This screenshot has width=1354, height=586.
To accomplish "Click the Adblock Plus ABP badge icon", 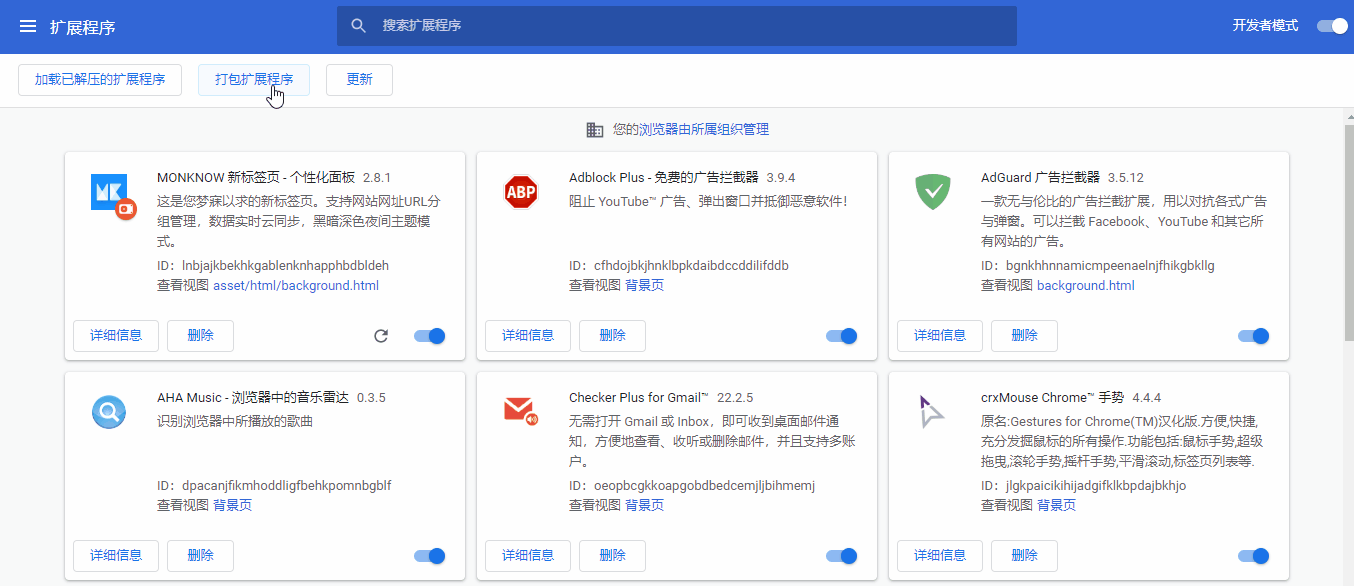I will tap(521, 192).
